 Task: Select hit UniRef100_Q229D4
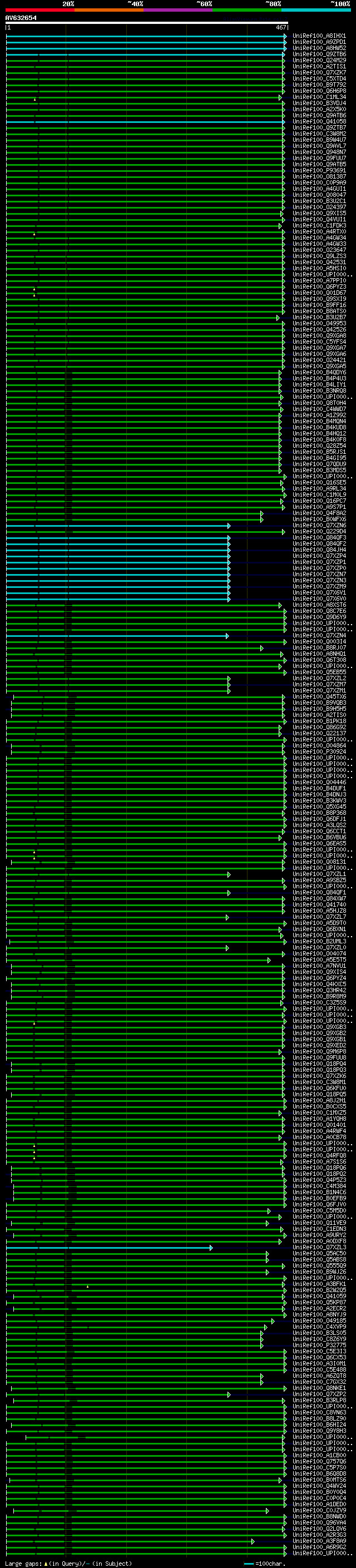click(319, 531)
